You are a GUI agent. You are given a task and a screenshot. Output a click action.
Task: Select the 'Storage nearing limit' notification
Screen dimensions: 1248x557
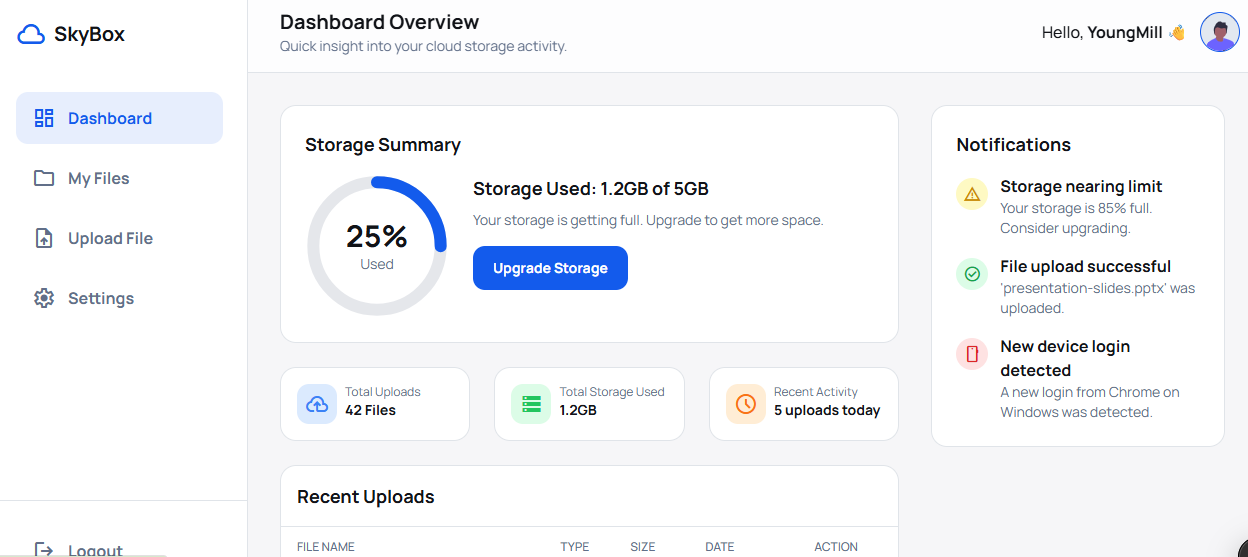pyautogui.click(x=1081, y=187)
